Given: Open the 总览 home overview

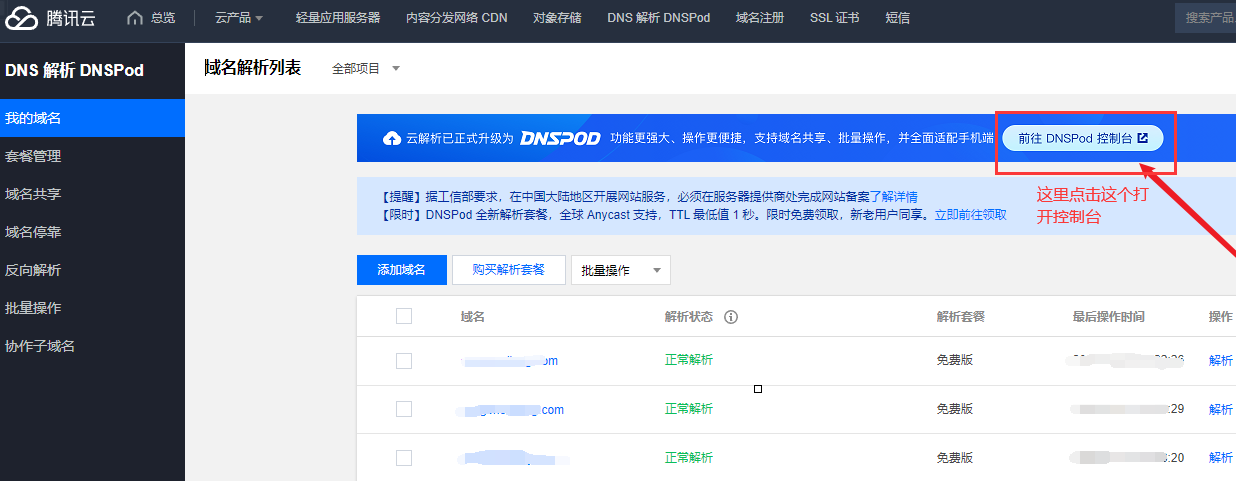Looking at the screenshot, I should 151,18.
